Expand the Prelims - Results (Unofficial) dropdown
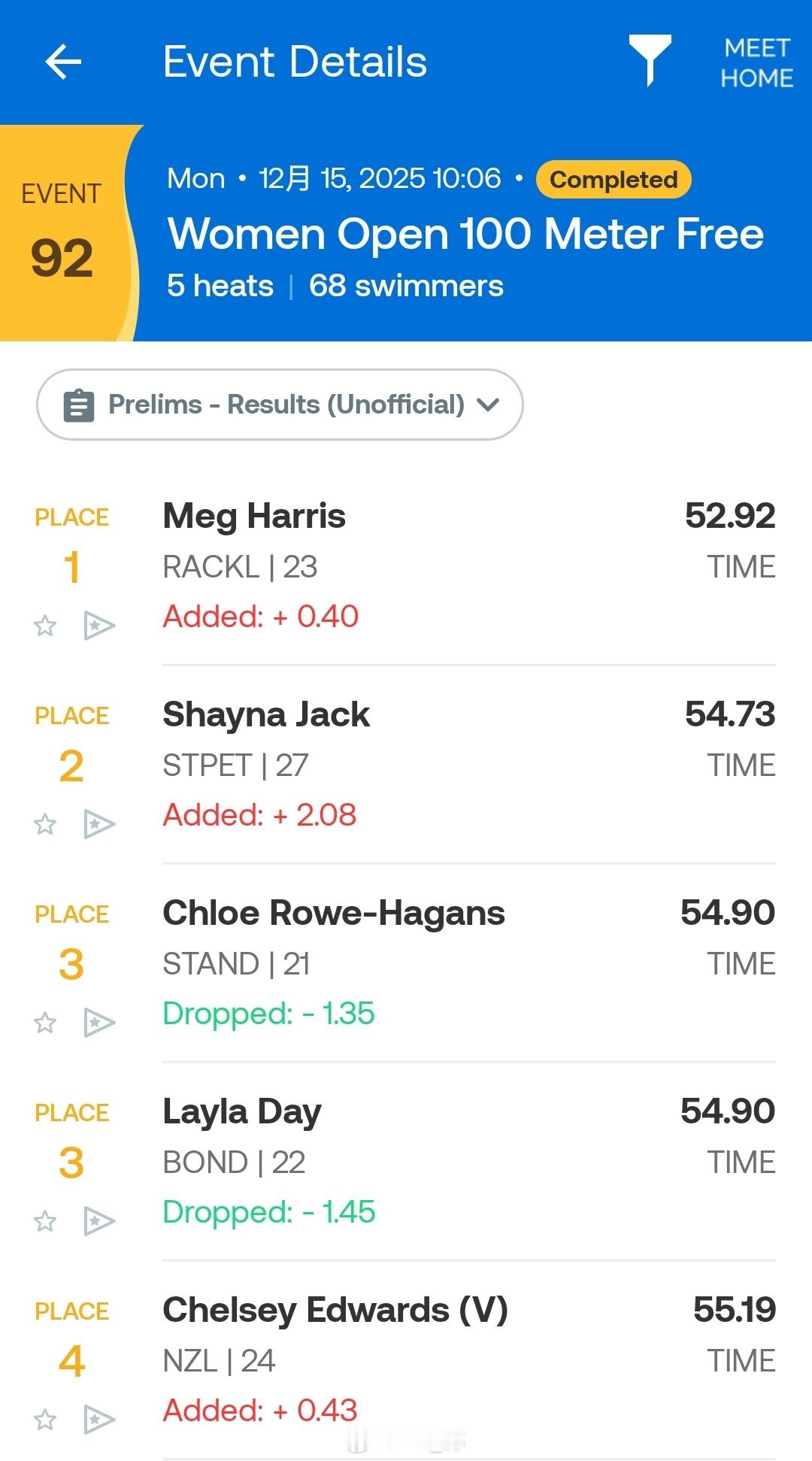 pyautogui.click(x=286, y=405)
